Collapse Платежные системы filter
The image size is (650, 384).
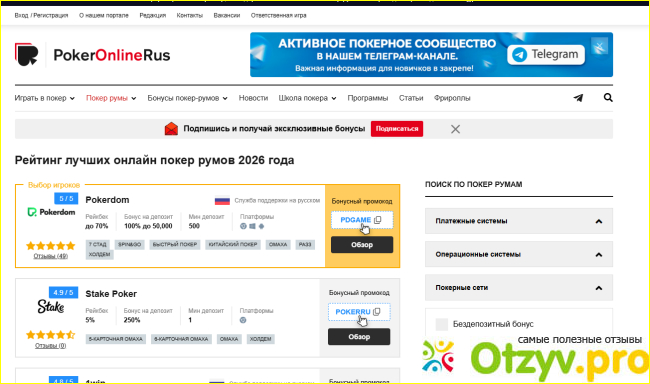519,221
